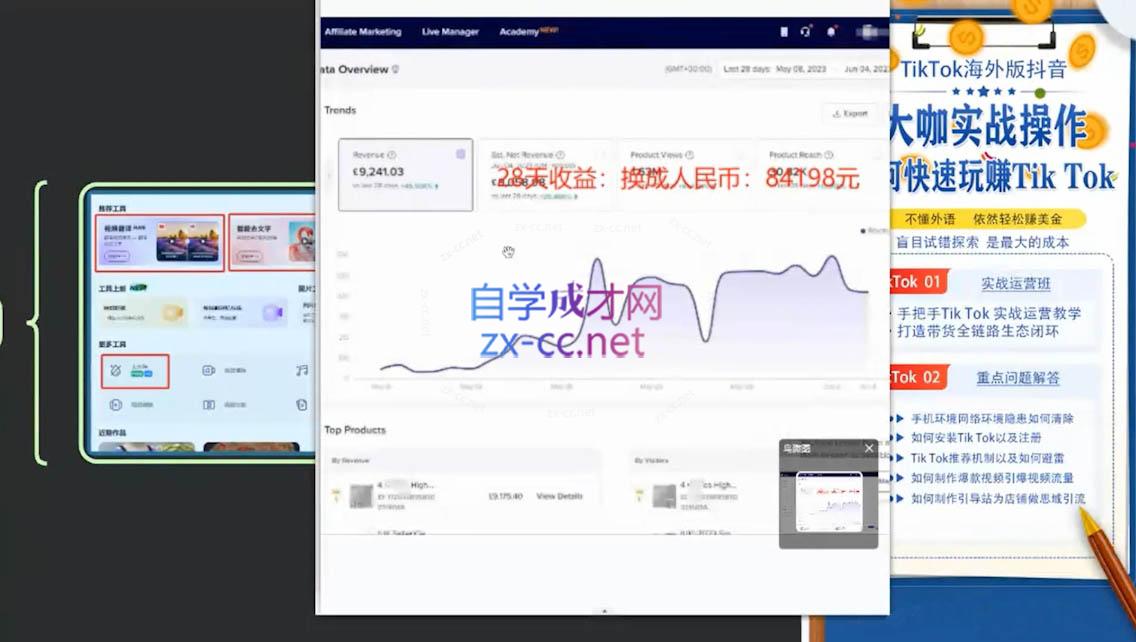Click the music note tool icon
Viewport: 1136px width, 642px height.
302,370
